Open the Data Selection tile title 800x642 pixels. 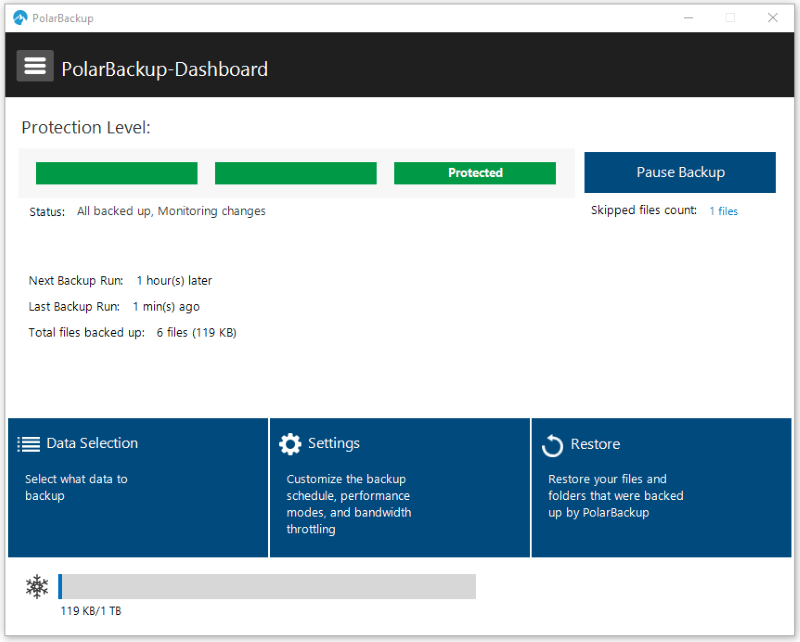click(92, 443)
